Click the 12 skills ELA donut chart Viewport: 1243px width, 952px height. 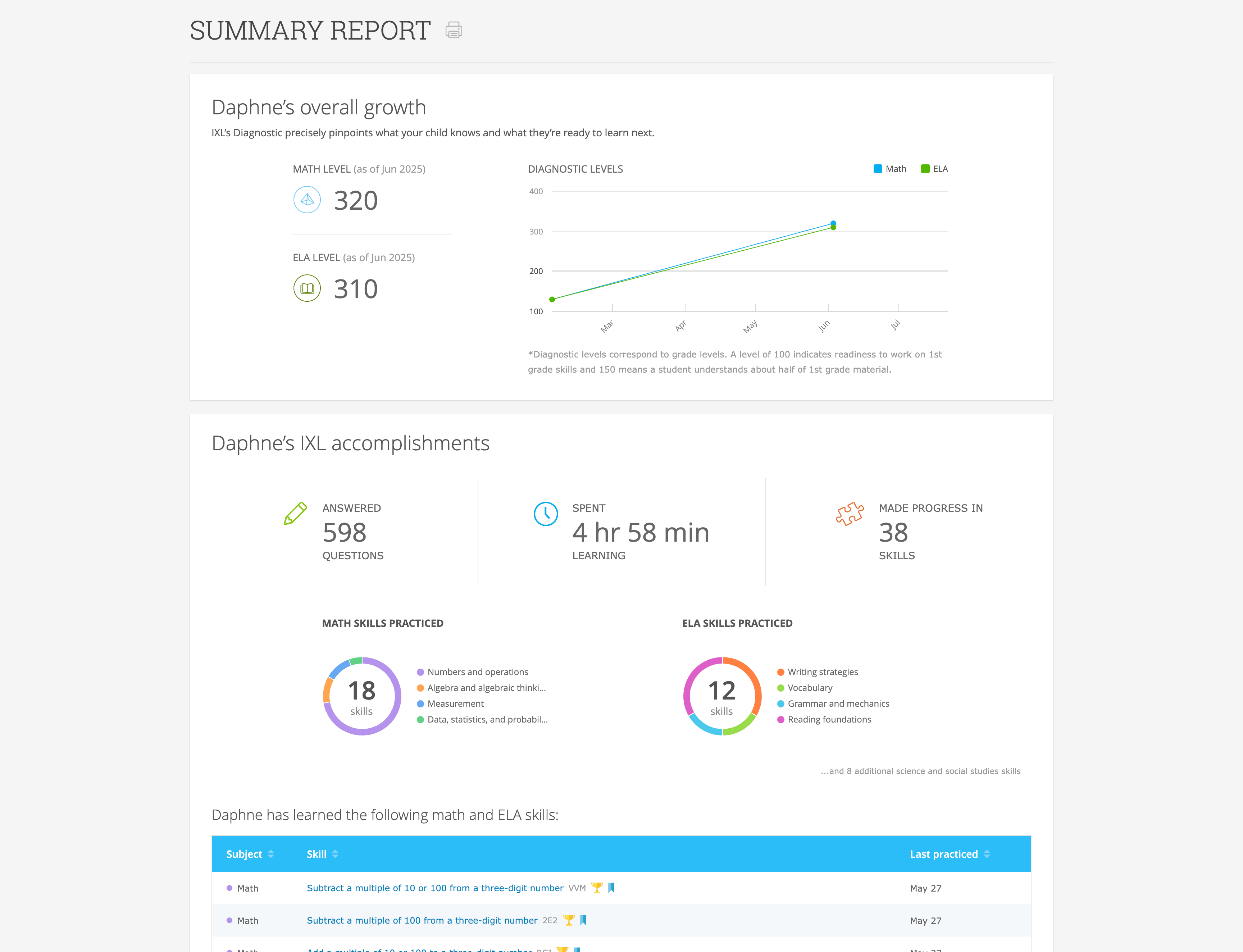722,696
